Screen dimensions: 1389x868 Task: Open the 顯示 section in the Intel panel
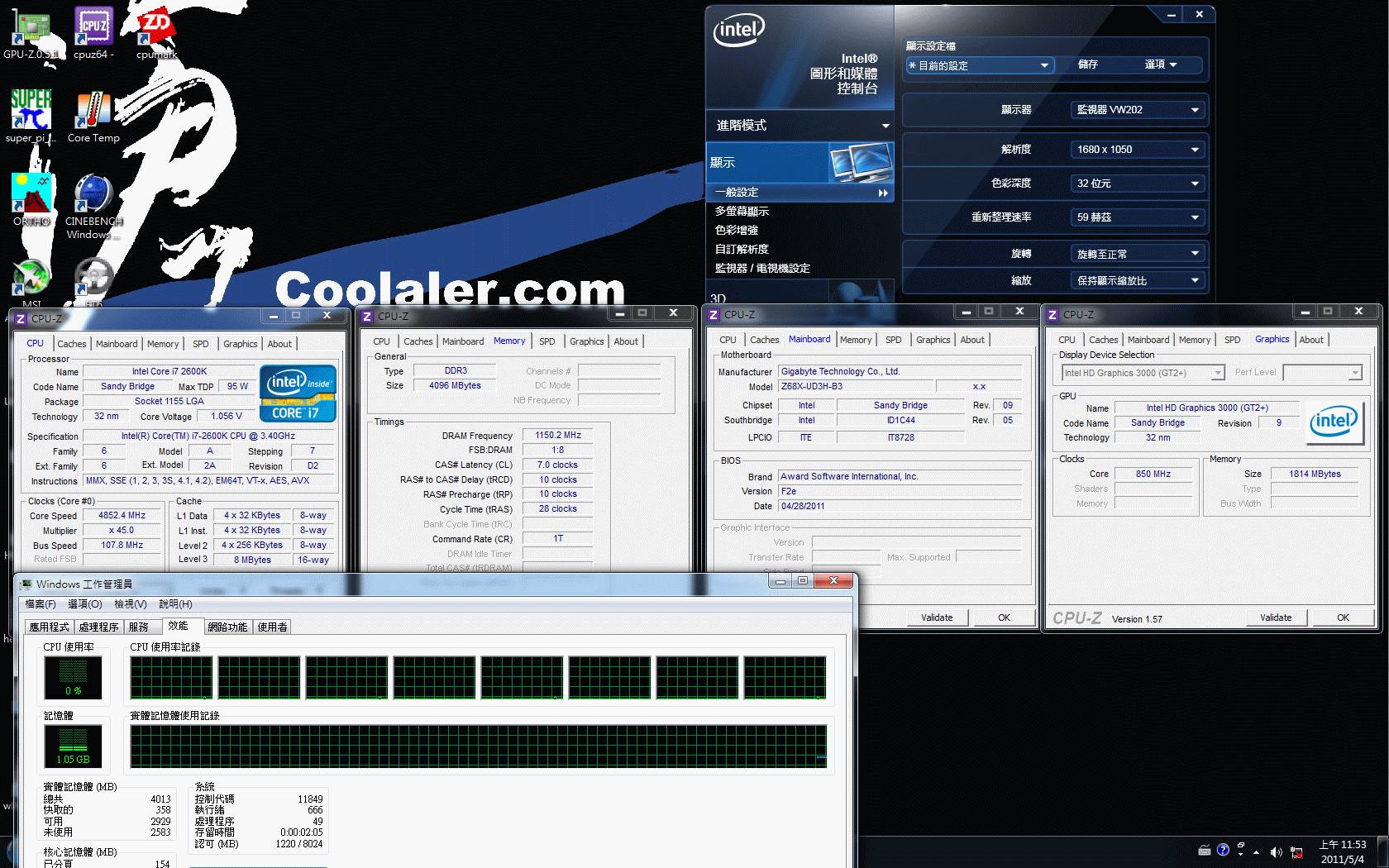pos(800,162)
